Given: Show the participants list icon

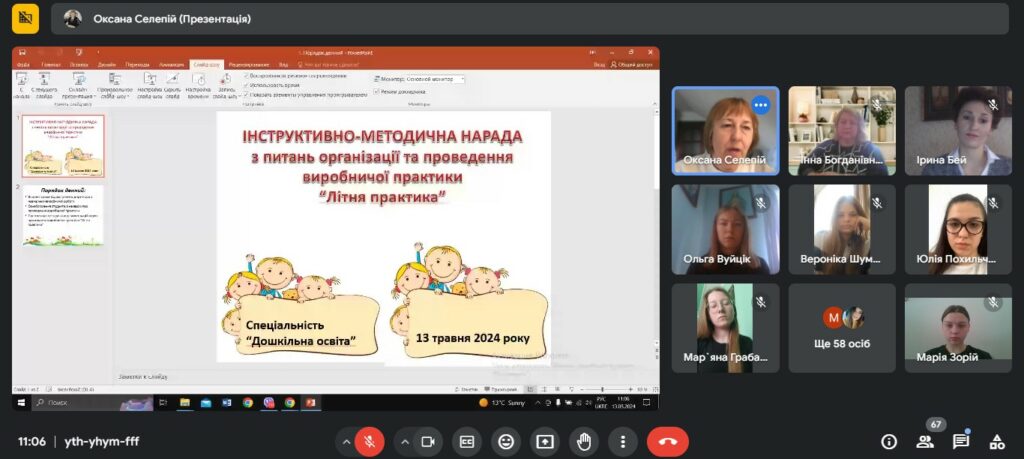Looking at the screenshot, I should click(x=925, y=441).
